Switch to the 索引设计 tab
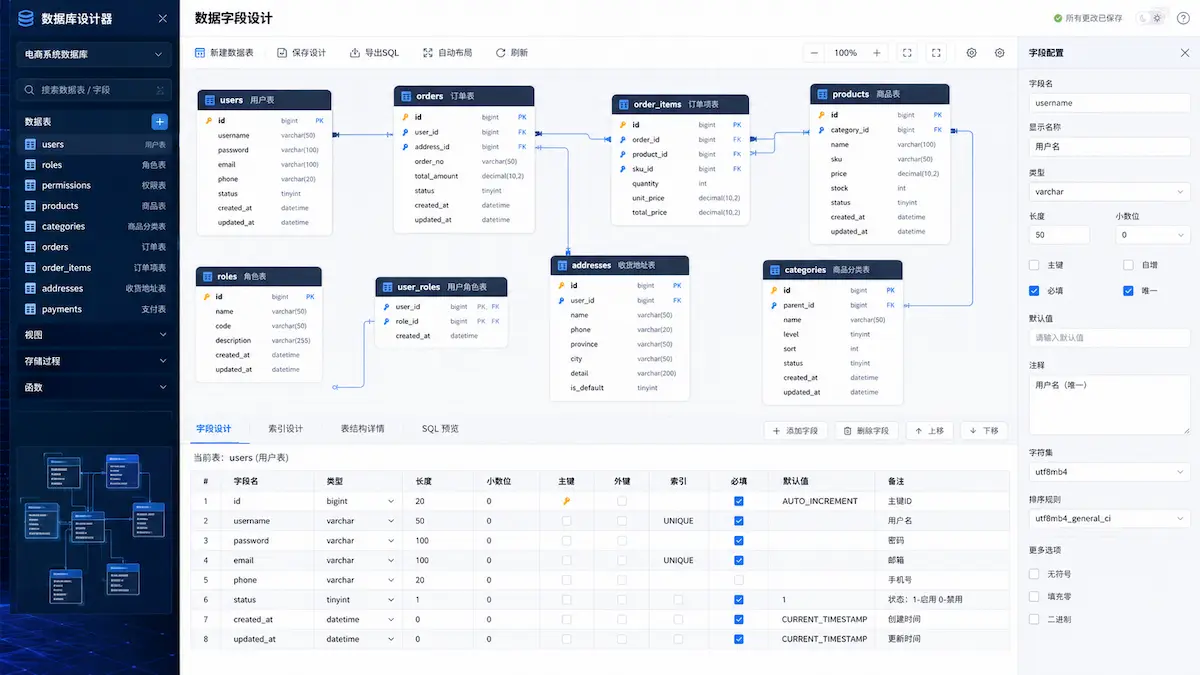 285,429
